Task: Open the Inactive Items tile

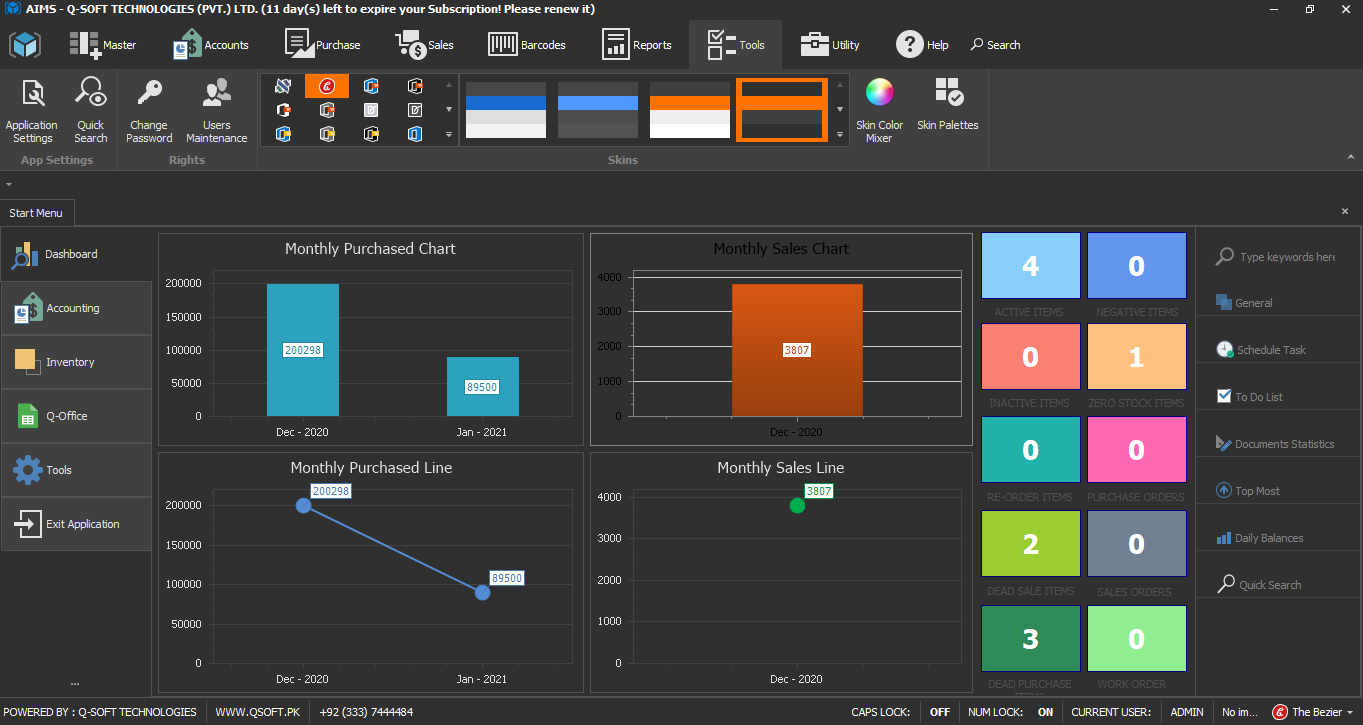Action: click(1030, 357)
